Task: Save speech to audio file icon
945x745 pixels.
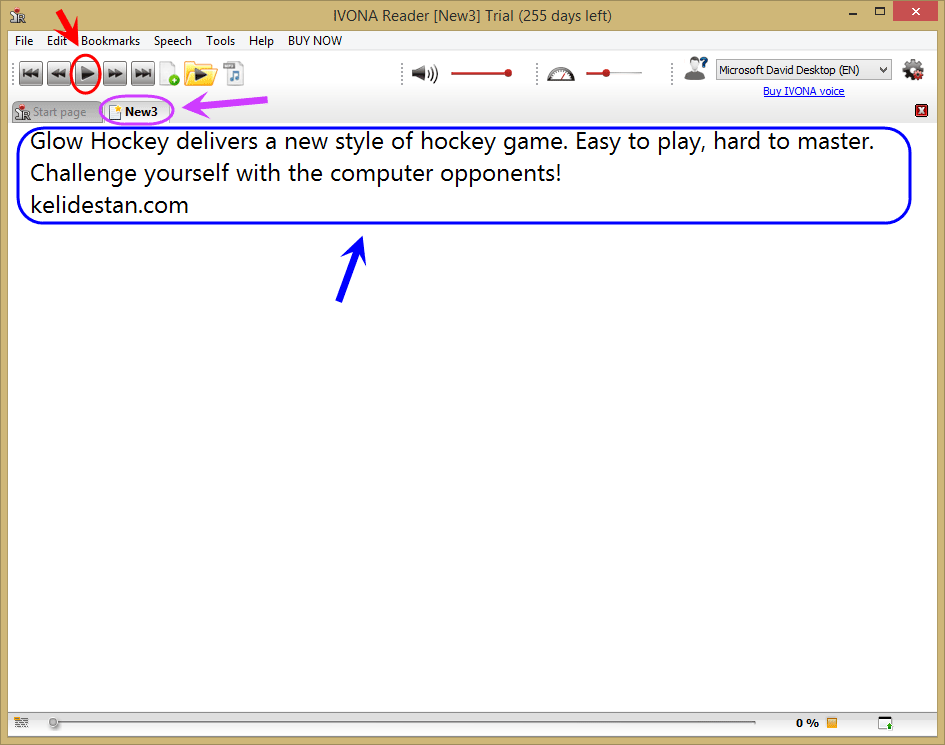Action: click(x=233, y=74)
